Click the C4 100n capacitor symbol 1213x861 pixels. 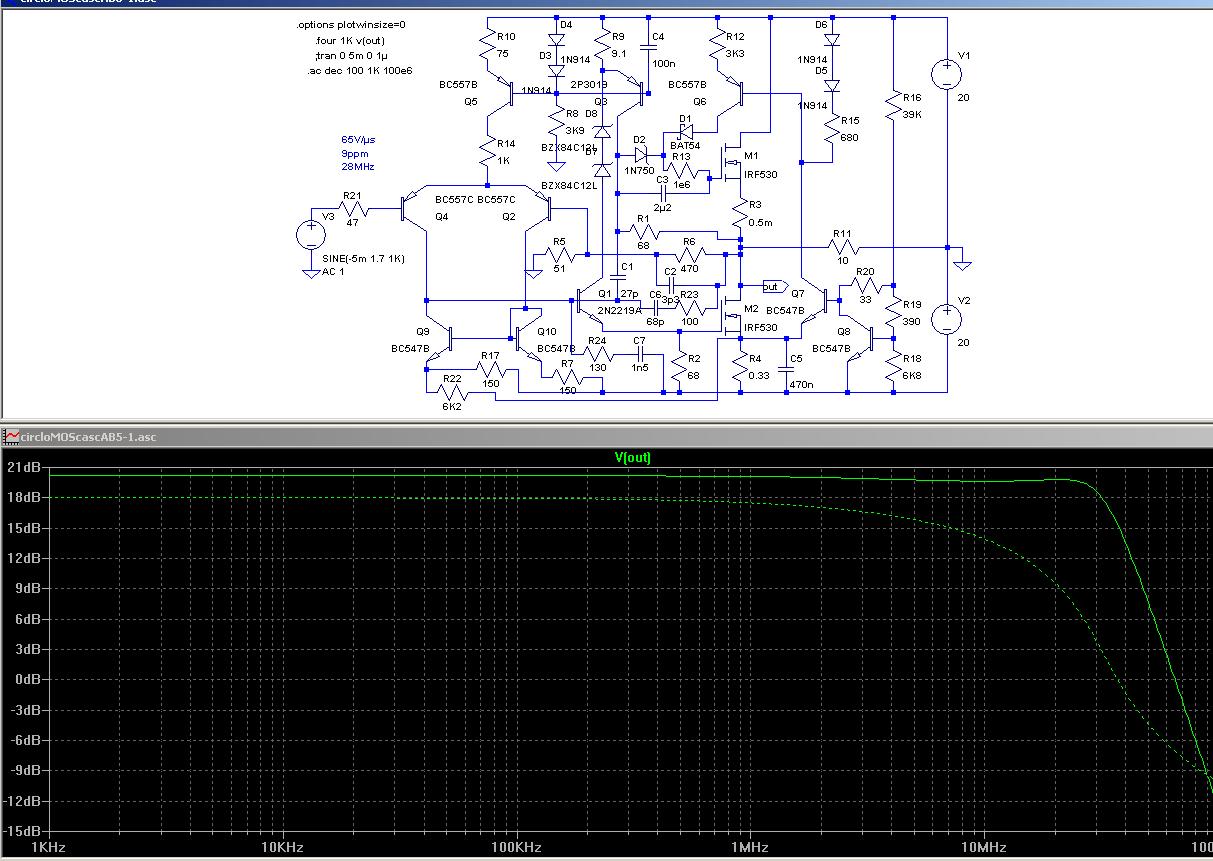pos(648,49)
